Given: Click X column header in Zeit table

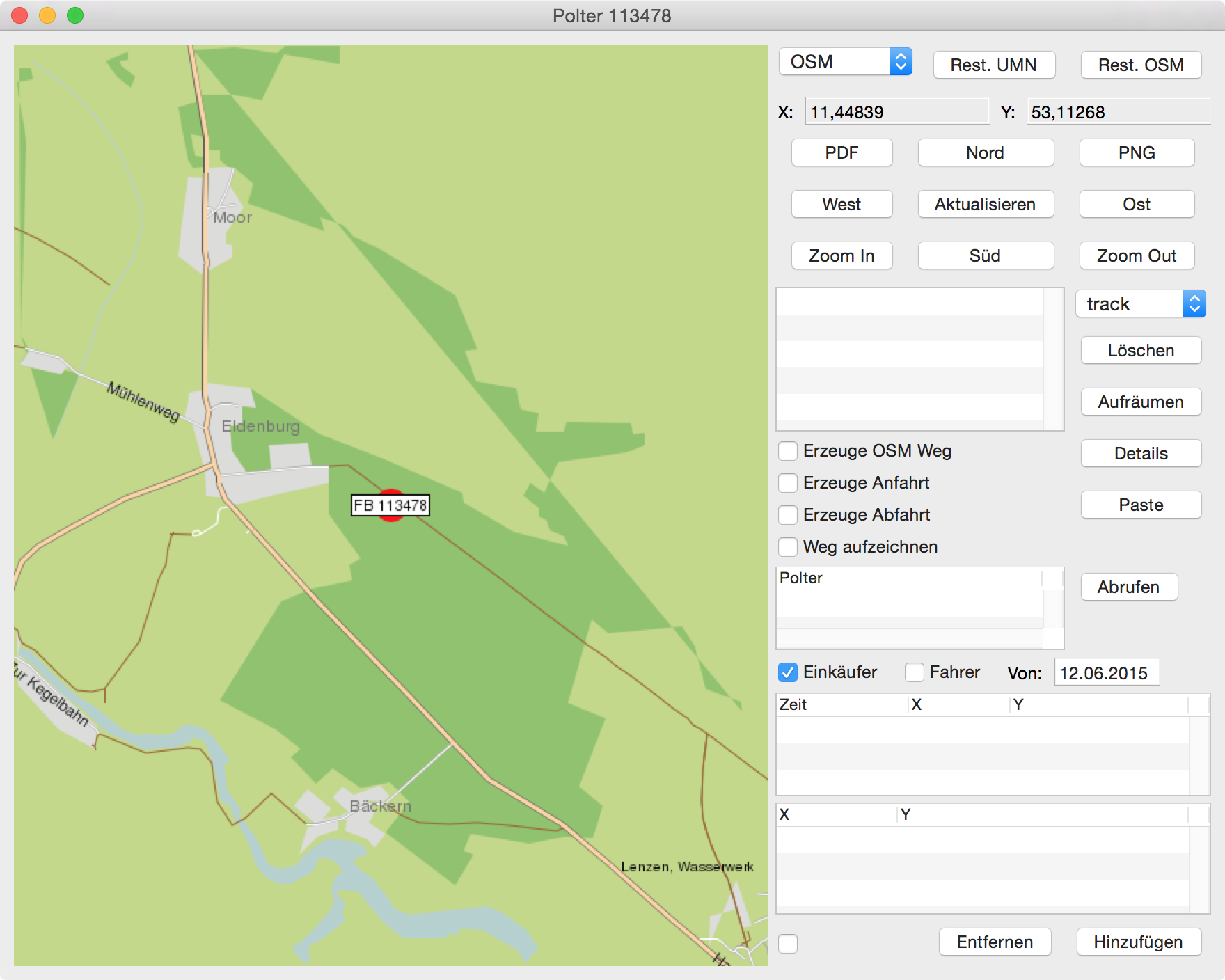Looking at the screenshot, I should (x=959, y=705).
